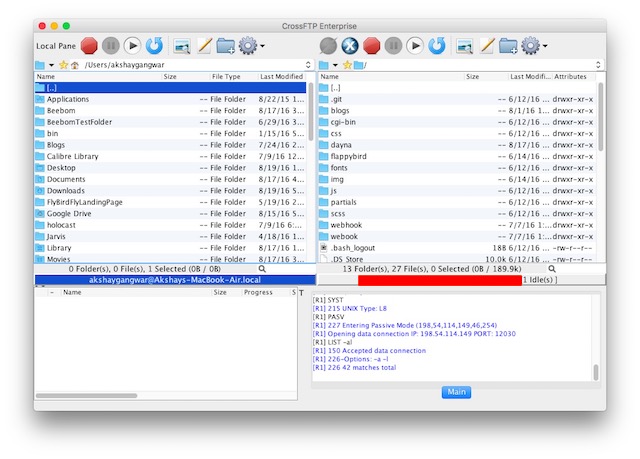This screenshot has width=640, height=459.
Task: Expand the local gear dropdown arrow
Action: click(262, 46)
